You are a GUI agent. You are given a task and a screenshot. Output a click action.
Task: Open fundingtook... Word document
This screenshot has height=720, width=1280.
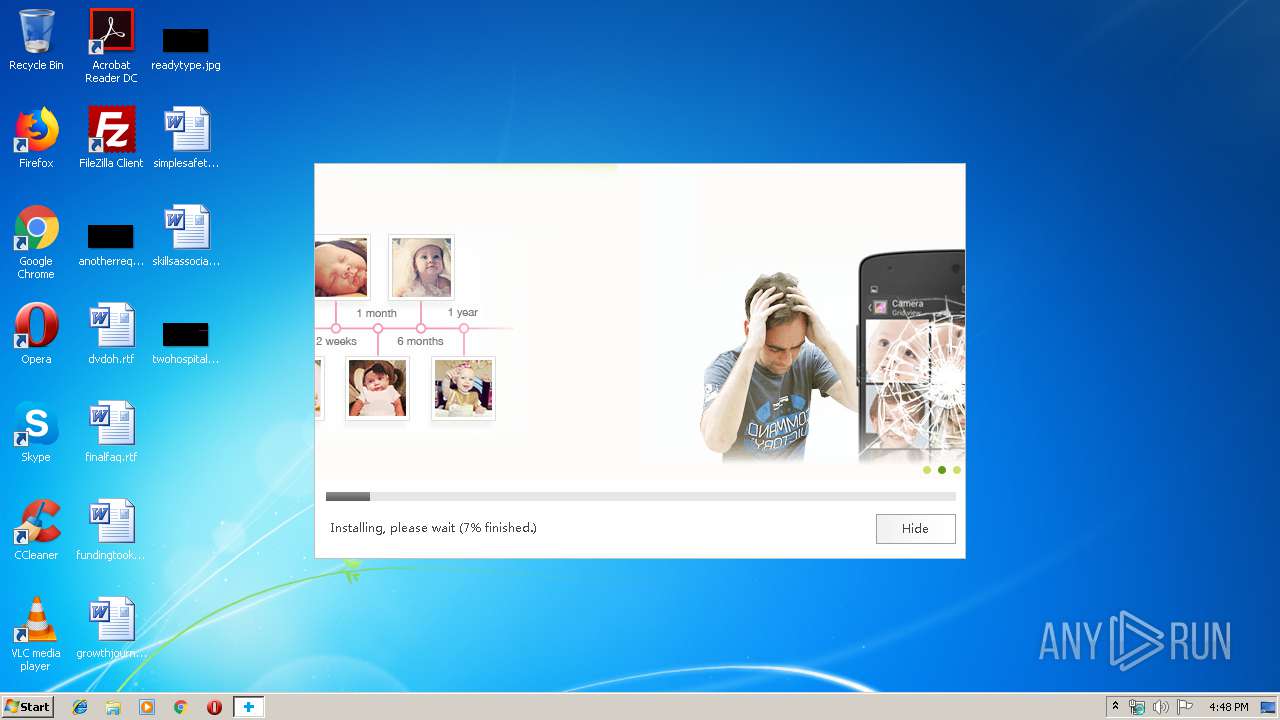[x=111, y=530]
